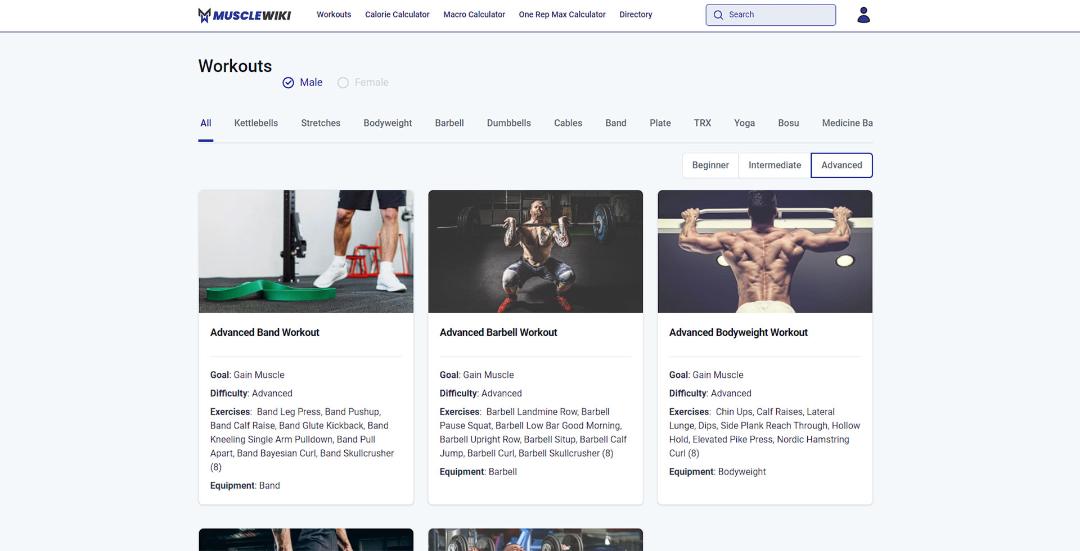The width and height of the screenshot is (1080, 551).
Task: Click the Bodyweight card exercises list
Action: click(765, 433)
